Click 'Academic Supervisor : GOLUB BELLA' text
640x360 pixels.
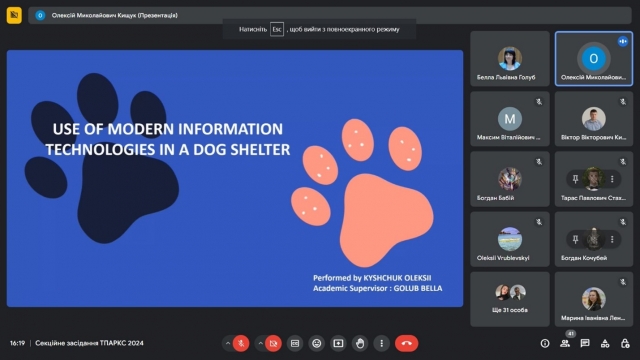(378, 288)
